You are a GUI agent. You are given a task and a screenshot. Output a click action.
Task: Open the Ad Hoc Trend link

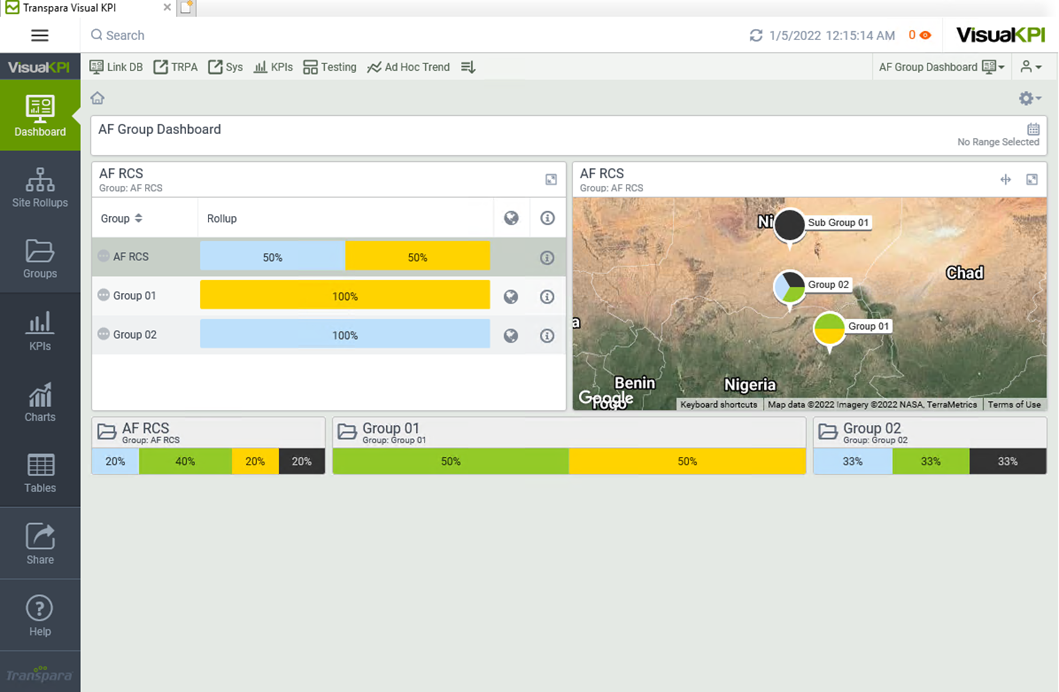click(x=408, y=67)
